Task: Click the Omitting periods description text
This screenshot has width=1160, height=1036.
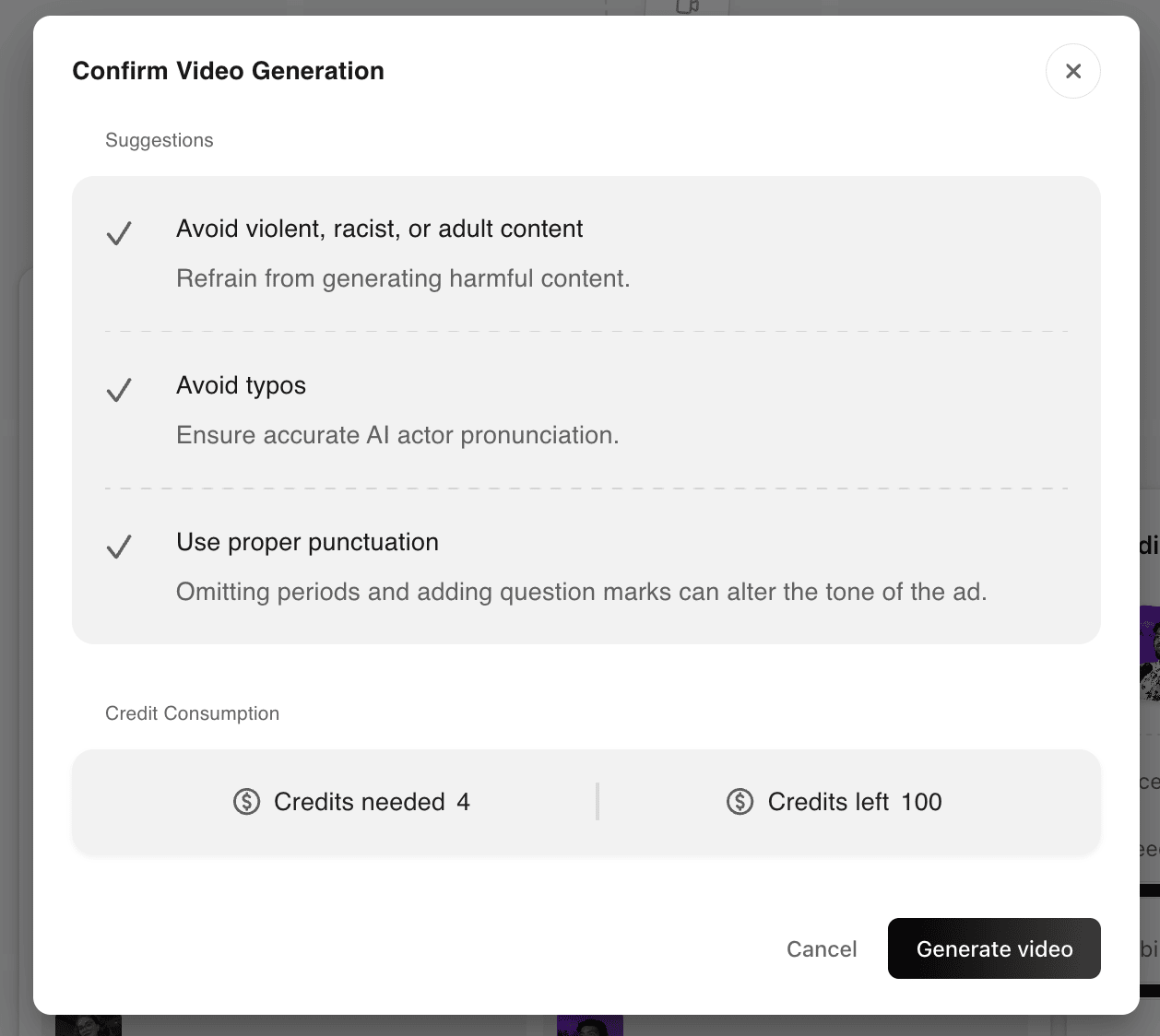Action: [x=581, y=592]
